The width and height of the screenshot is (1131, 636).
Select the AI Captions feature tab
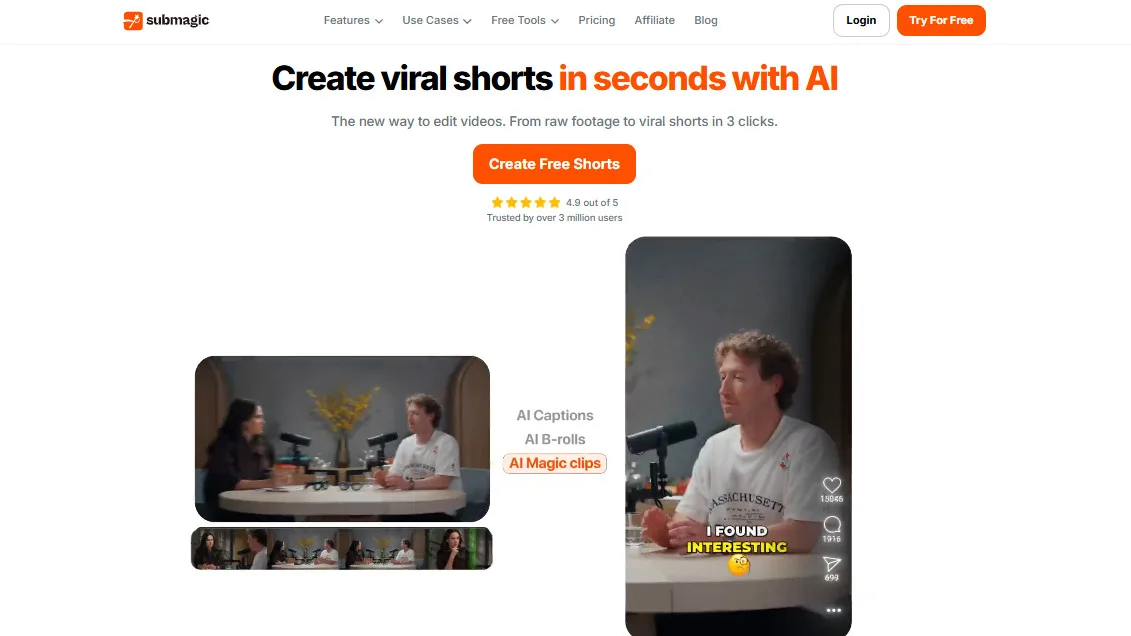tap(555, 415)
